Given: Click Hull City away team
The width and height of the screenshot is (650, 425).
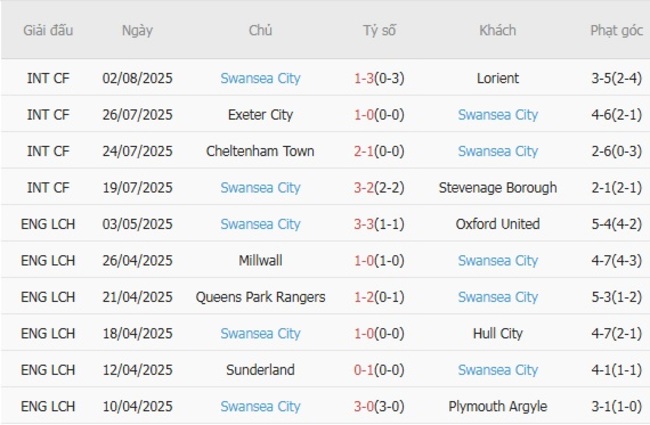Looking at the screenshot, I should 497,333.
